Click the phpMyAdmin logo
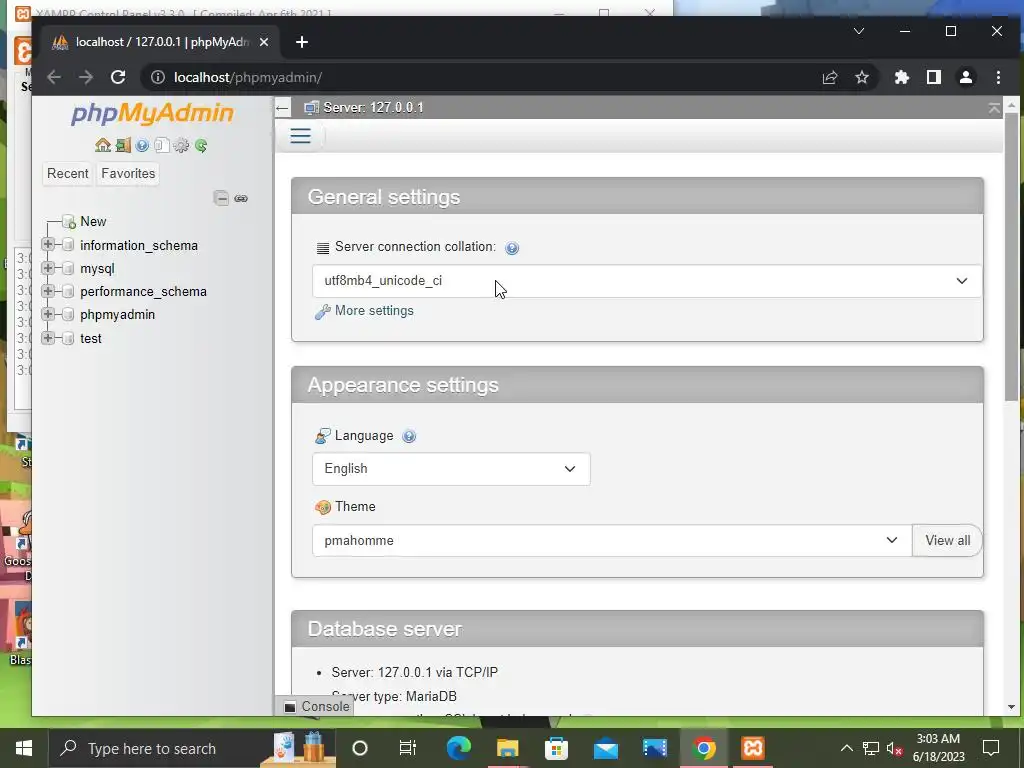 (152, 113)
